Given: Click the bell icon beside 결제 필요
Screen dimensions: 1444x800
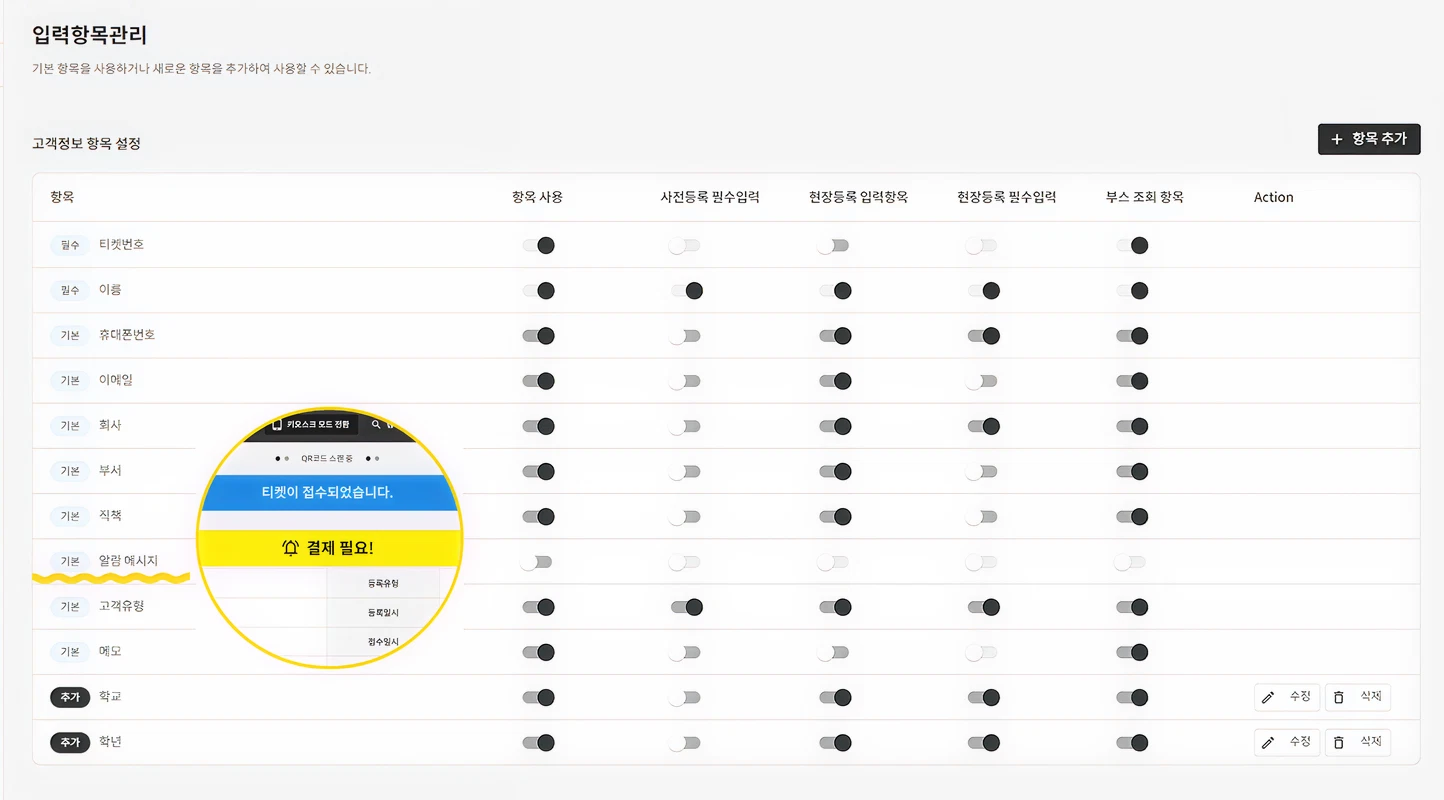Looking at the screenshot, I should coord(290,548).
